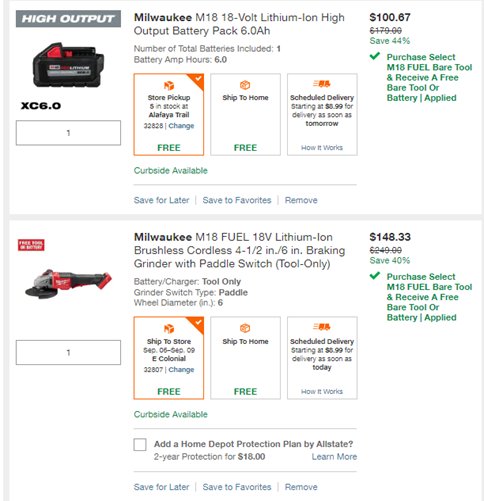Check the Allstate Protection Plan checkbox

(x=140, y=444)
